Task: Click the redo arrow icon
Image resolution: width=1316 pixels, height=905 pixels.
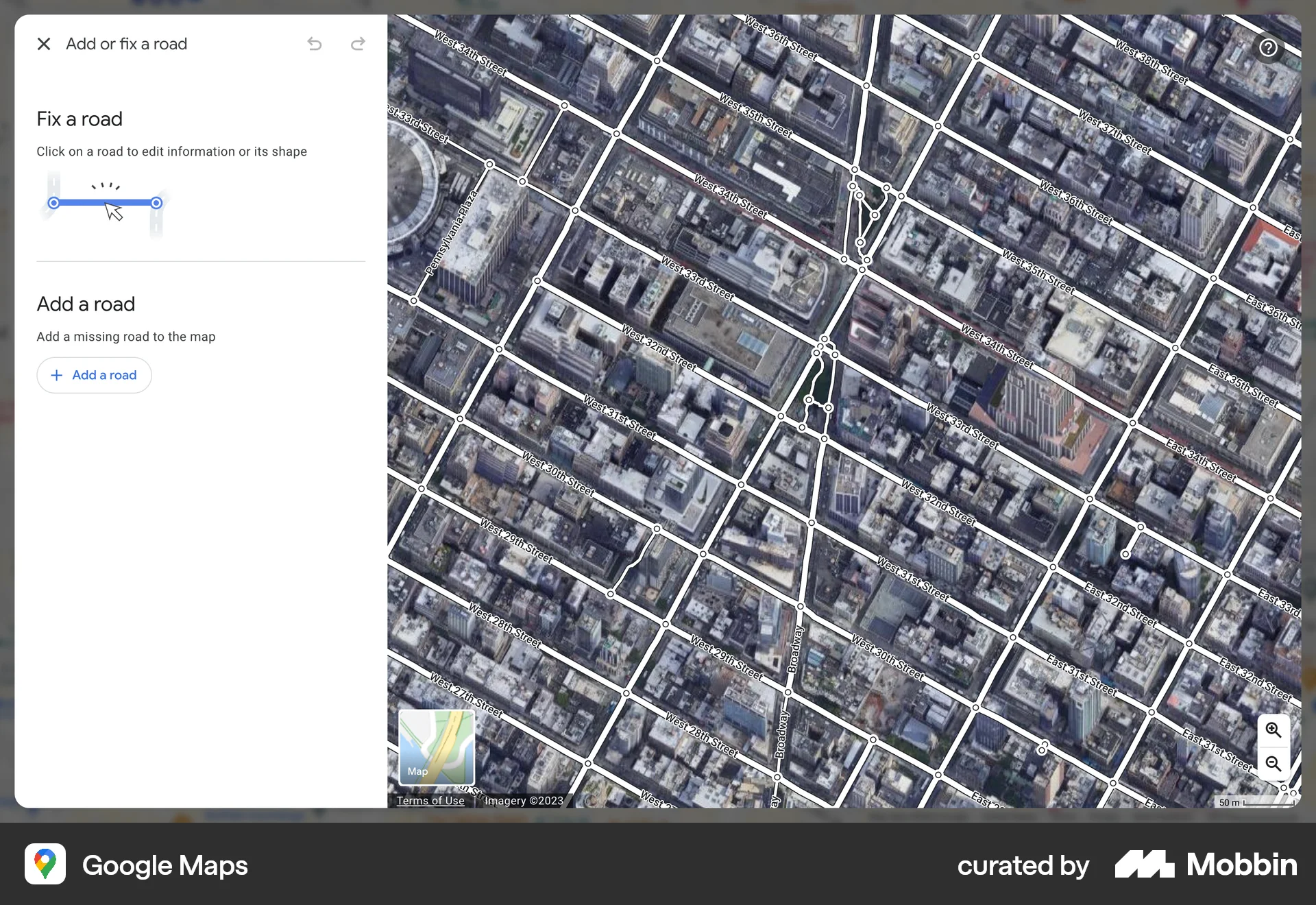Action: pyautogui.click(x=357, y=44)
